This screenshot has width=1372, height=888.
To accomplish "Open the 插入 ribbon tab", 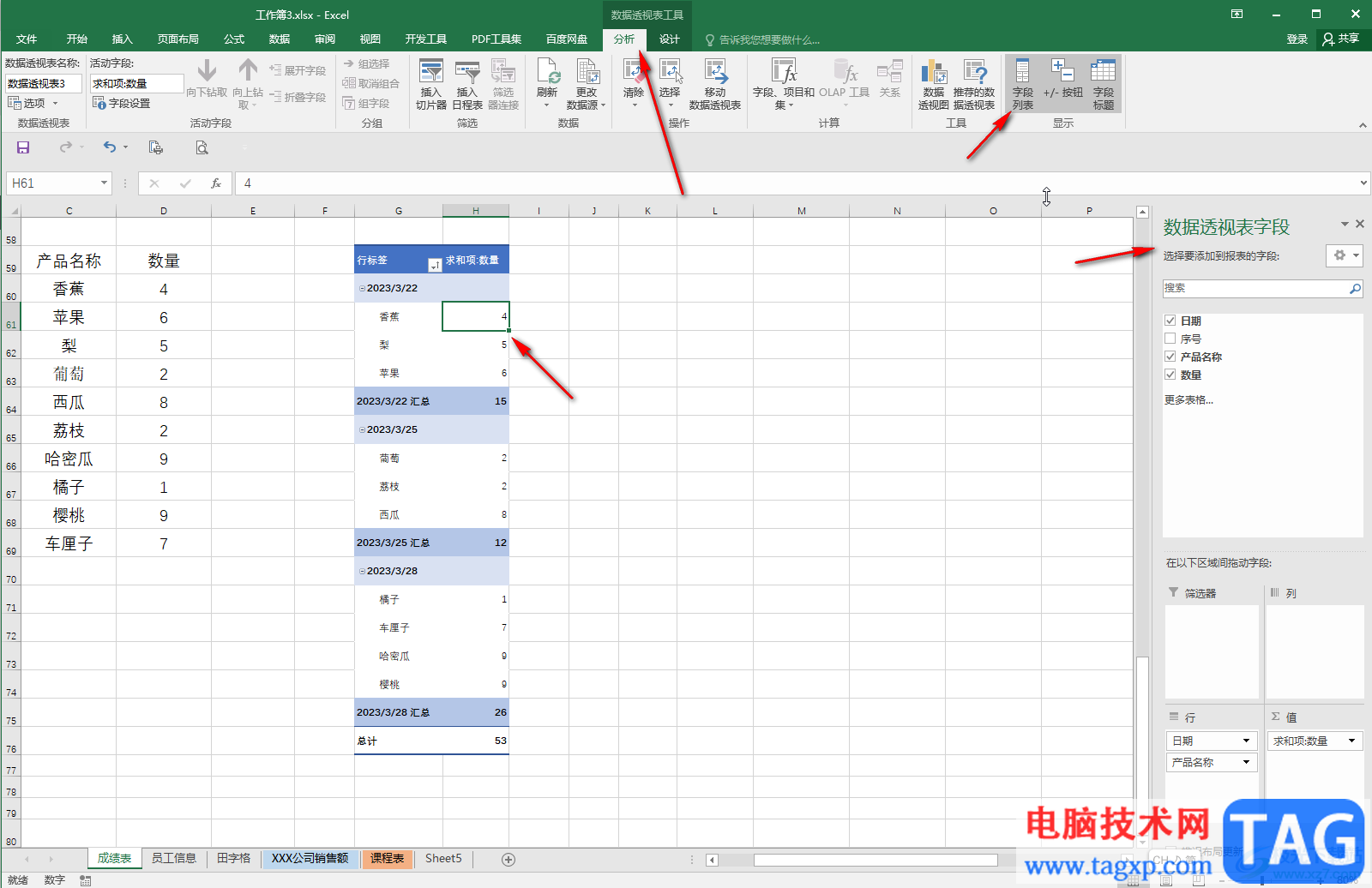I will (123, 39).
